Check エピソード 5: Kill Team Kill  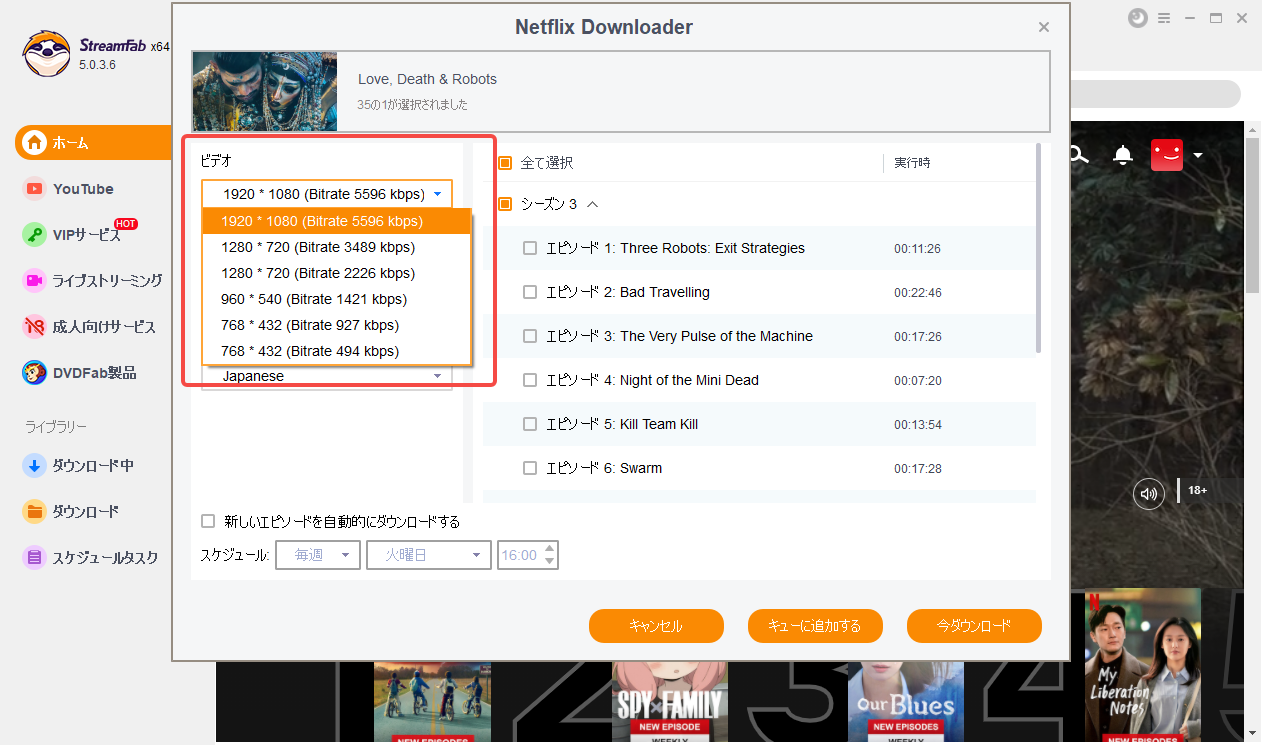(530, 424)
